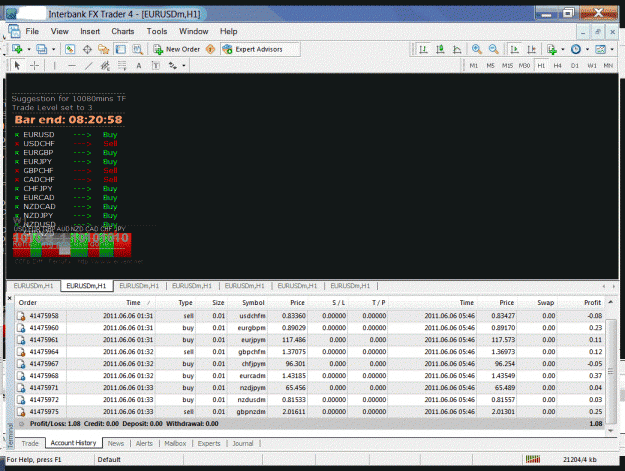This screenshot has height=471, width=625.
Task: Open the Indicators list green plus icon
Action: point(552,49)
